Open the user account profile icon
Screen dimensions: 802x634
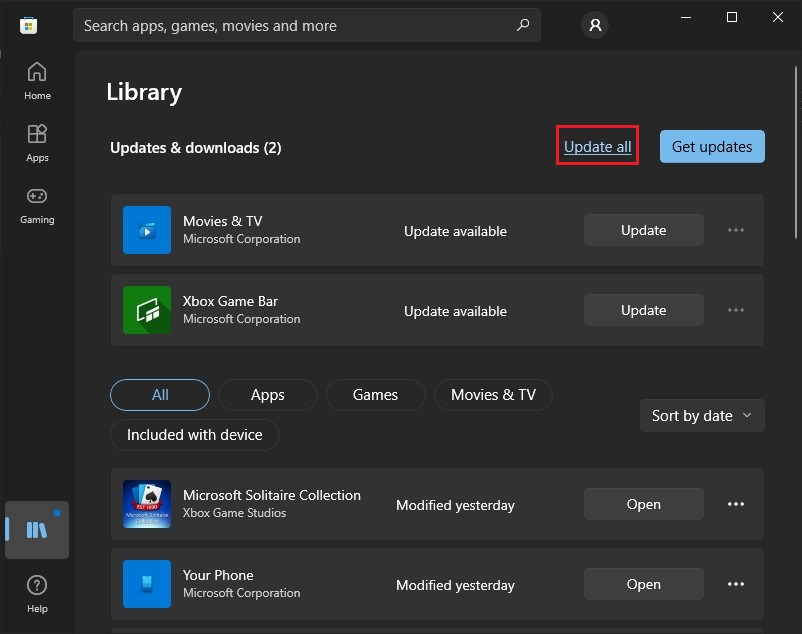click(x=595, y=25)
